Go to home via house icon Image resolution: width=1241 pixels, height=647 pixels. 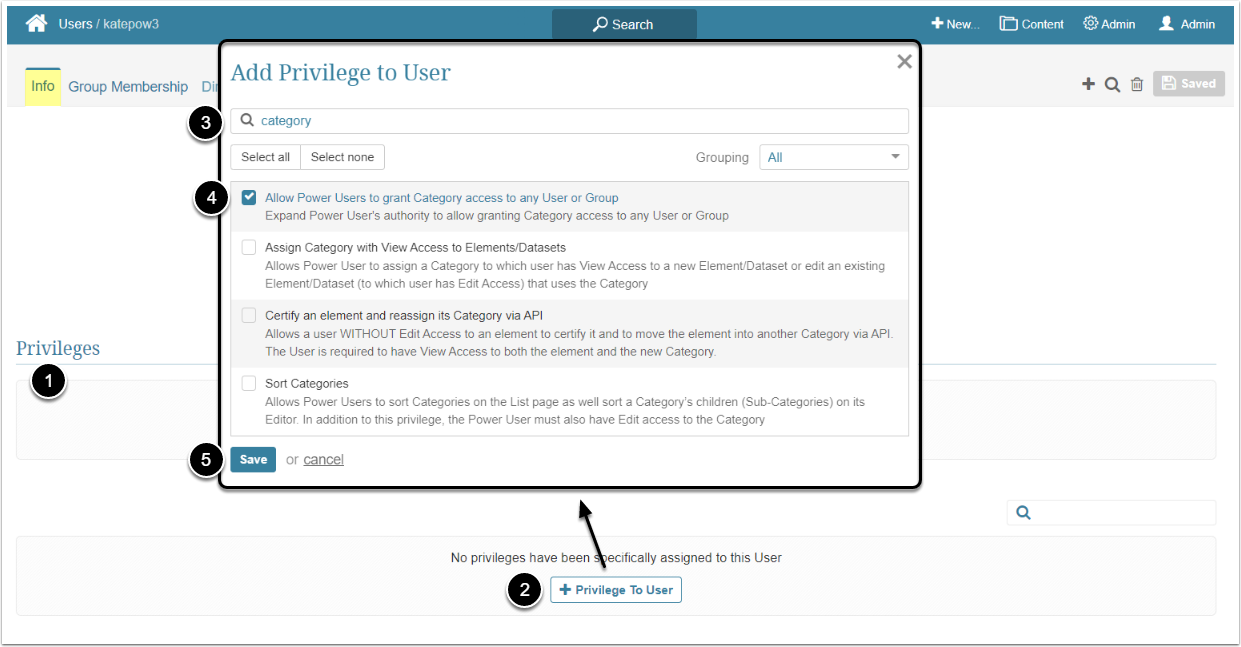(37, 23)
